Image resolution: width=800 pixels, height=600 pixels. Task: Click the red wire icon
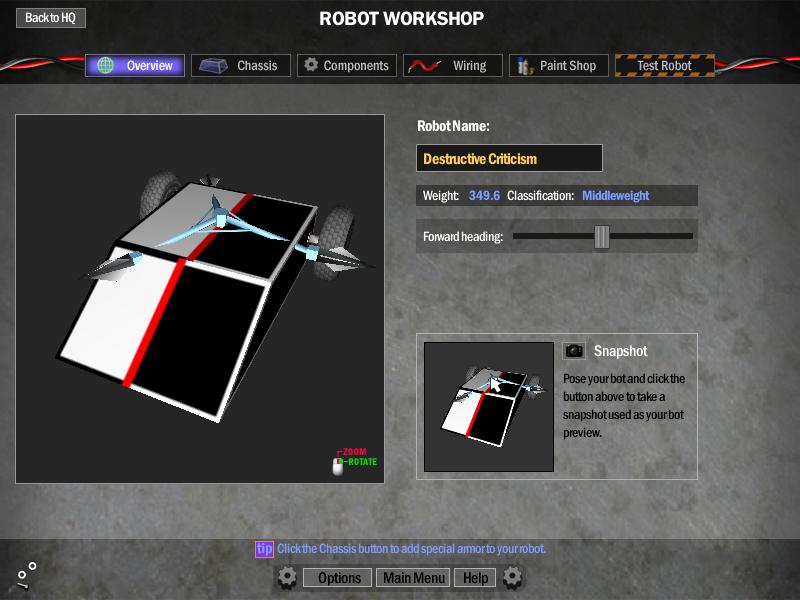(x=424, y=66)
